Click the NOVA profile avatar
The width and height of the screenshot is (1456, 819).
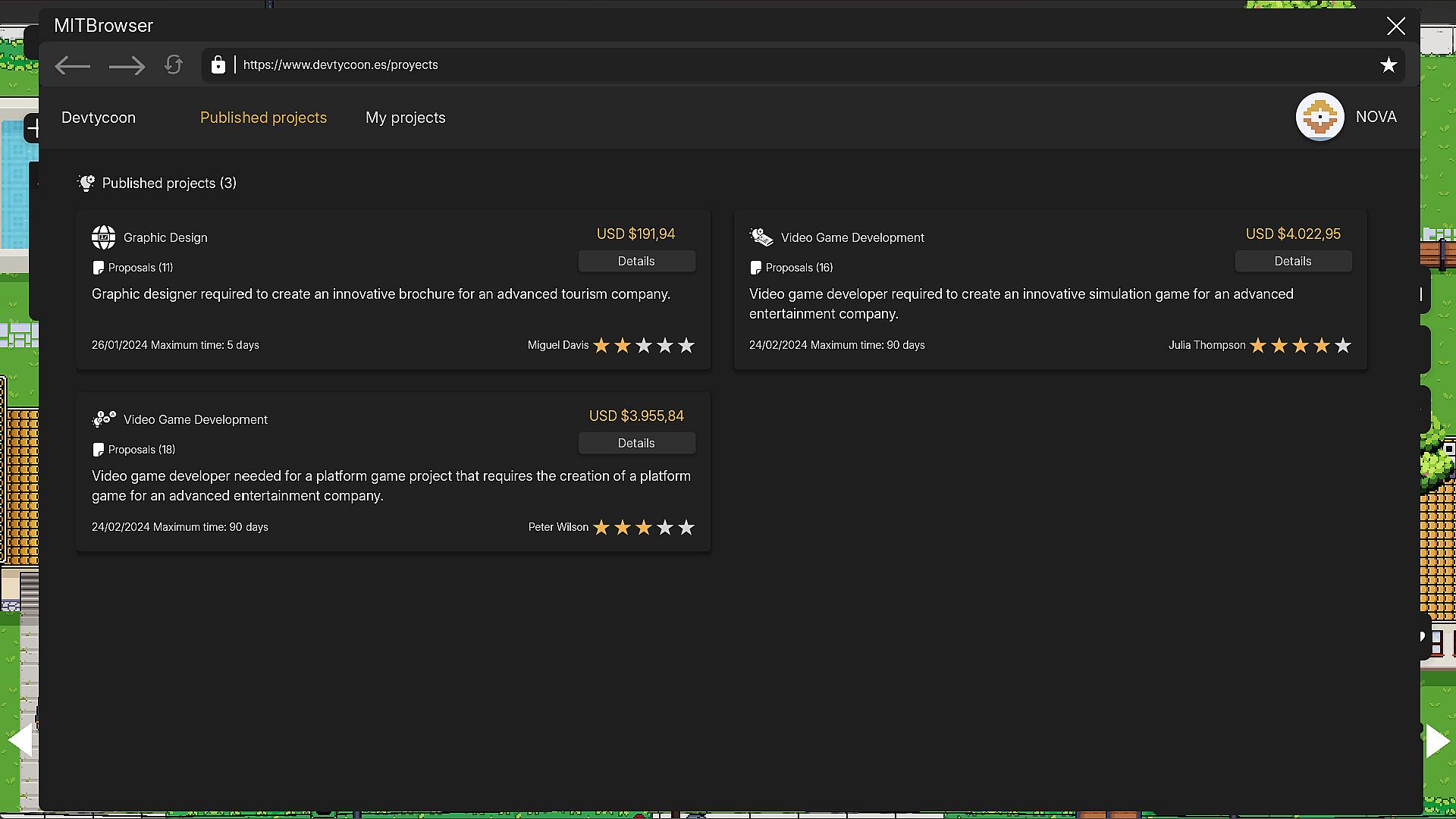click(x=1319, y=117)
